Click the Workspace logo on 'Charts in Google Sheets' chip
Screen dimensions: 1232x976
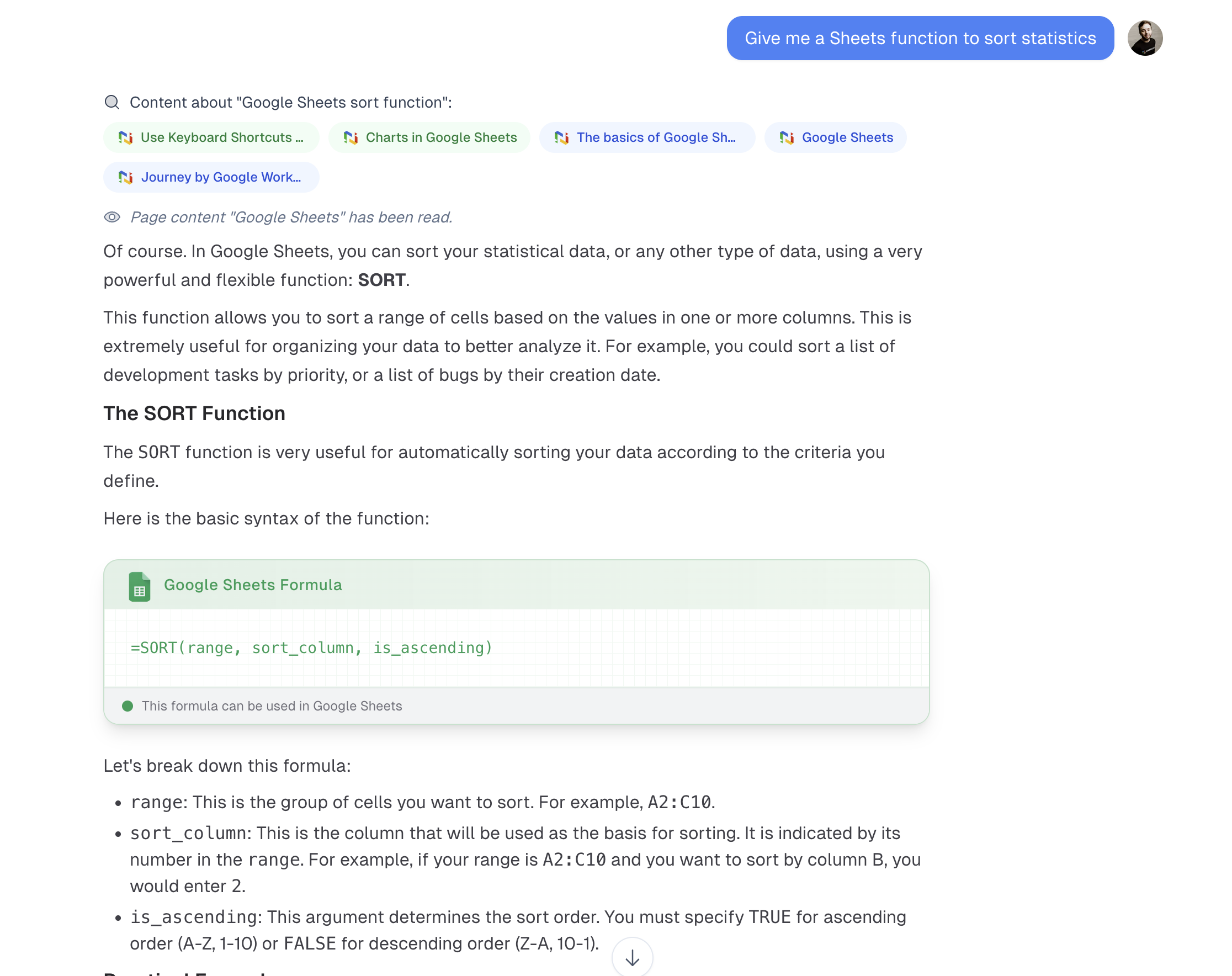(x=352, y=137)
